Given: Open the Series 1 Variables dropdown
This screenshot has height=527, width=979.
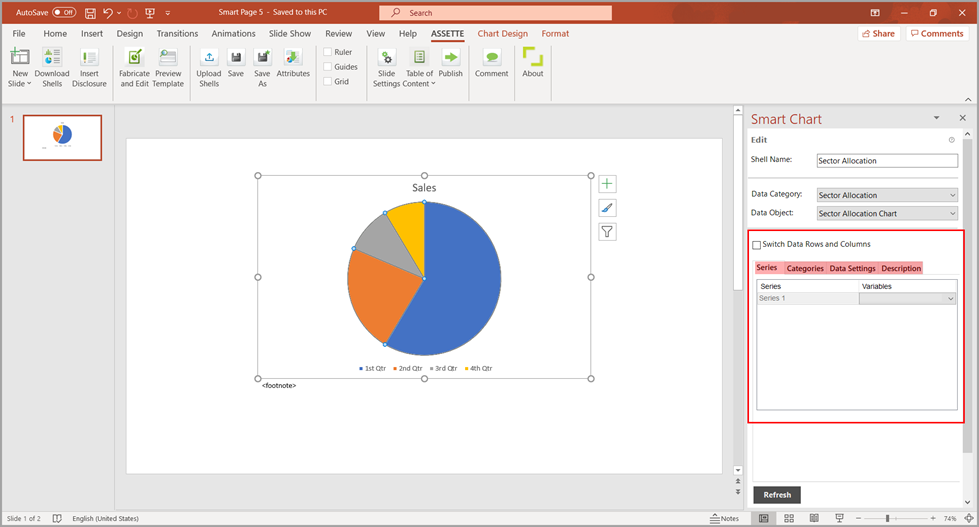Looking at the screenshot, I should point(950,298).
